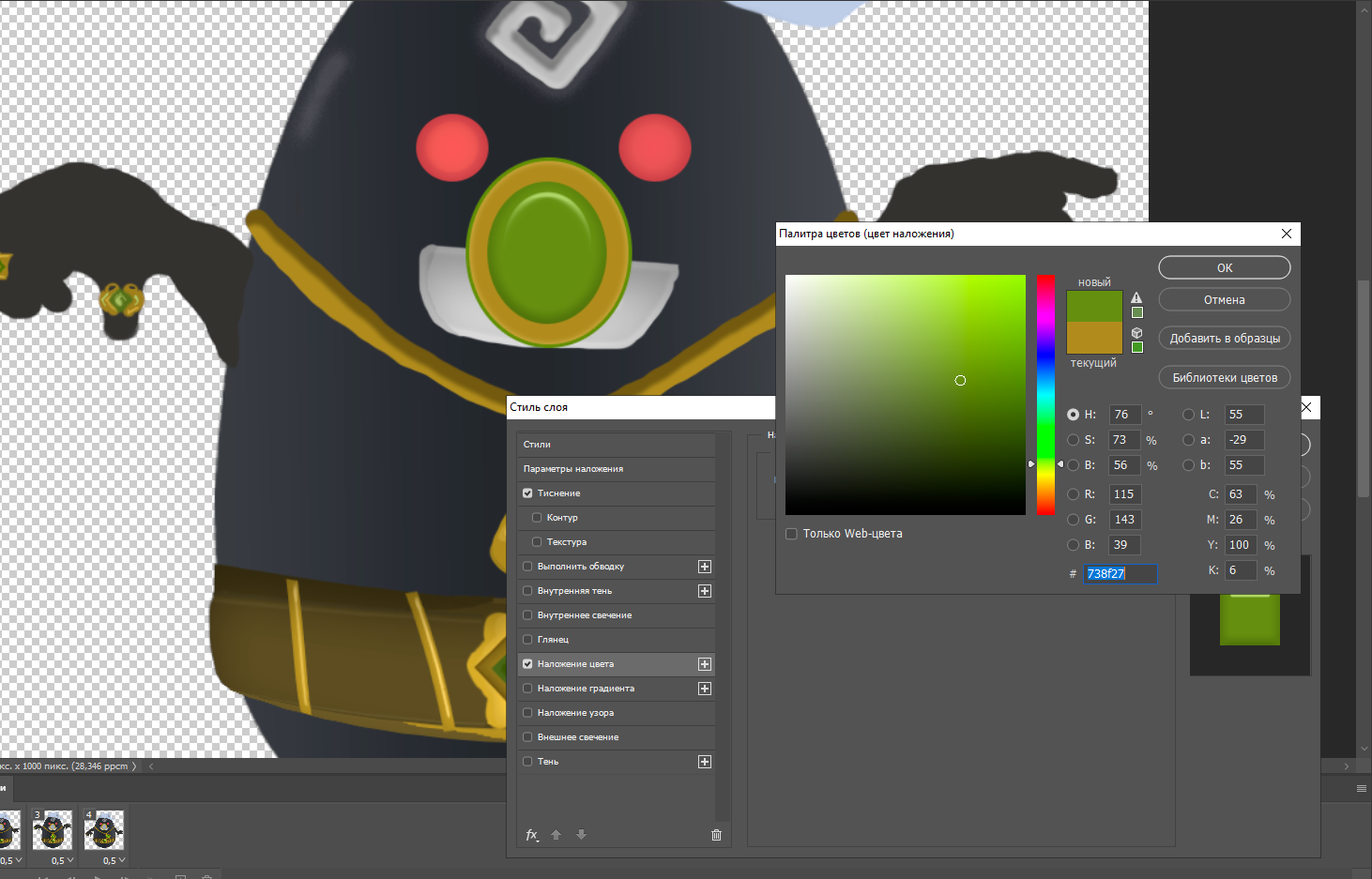1372x879 pixels.
Task: Open the Стили section in Layer Style
Action: (x=616, y=445)
